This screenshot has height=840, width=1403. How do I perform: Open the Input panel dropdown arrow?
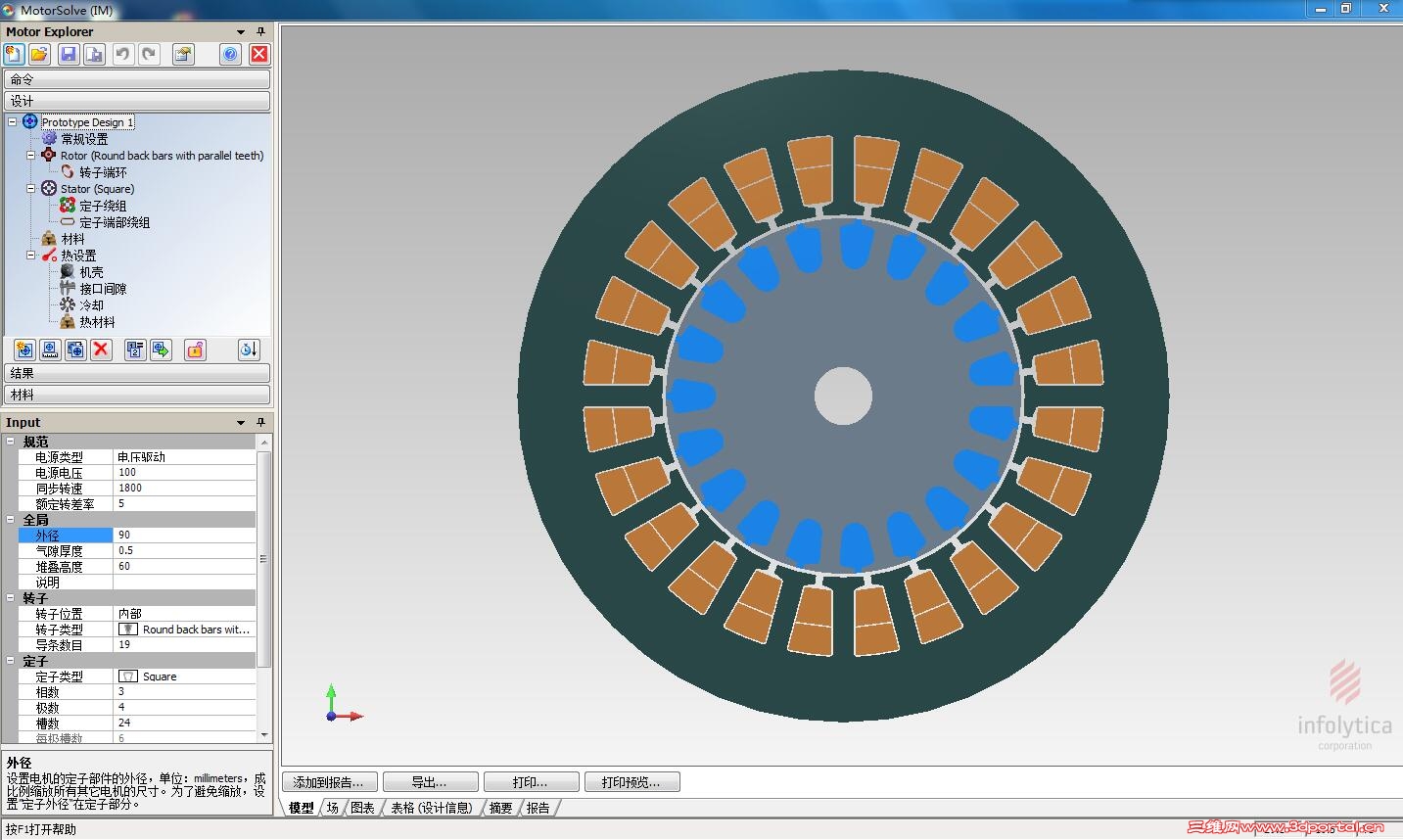(x=241, y=423)
